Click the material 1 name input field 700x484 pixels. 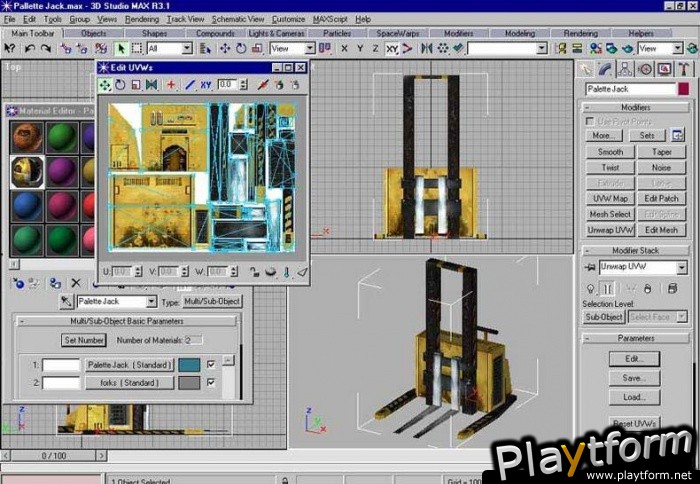pos(61,365)
